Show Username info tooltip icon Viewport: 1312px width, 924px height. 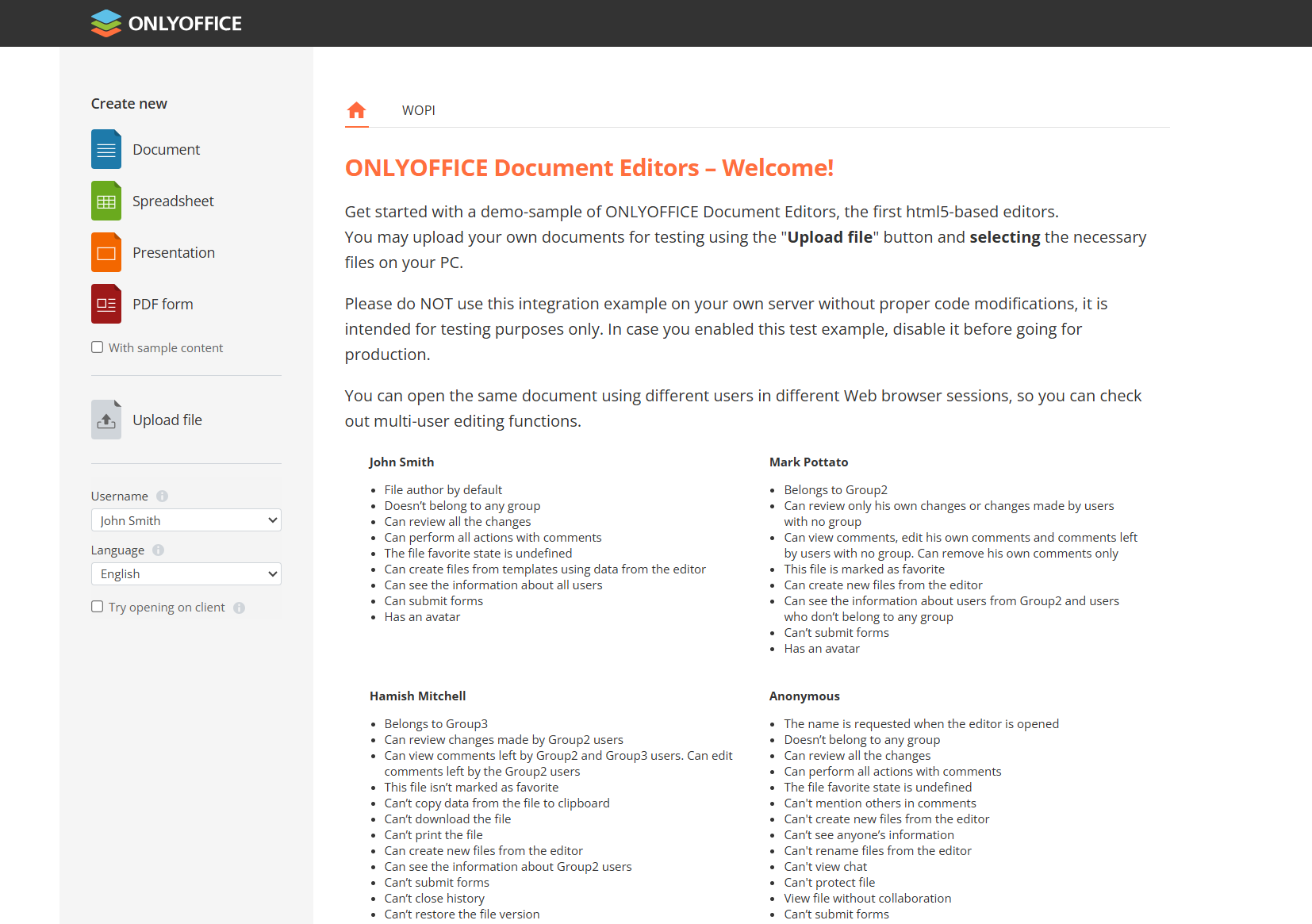pyautogui.click(x=162, y=496)
